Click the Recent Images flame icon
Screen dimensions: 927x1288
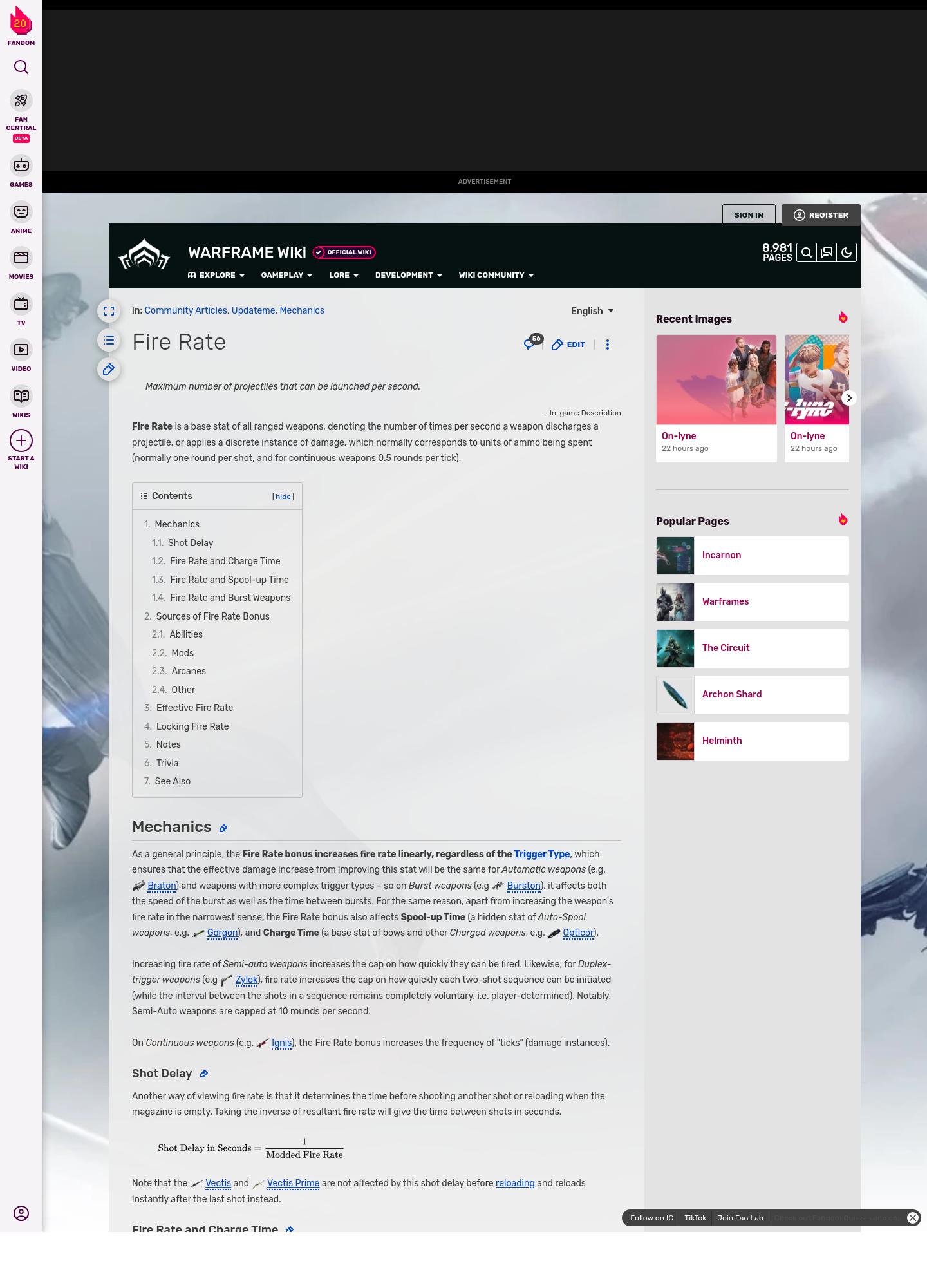pyautogui.click(x=843, y=317)
